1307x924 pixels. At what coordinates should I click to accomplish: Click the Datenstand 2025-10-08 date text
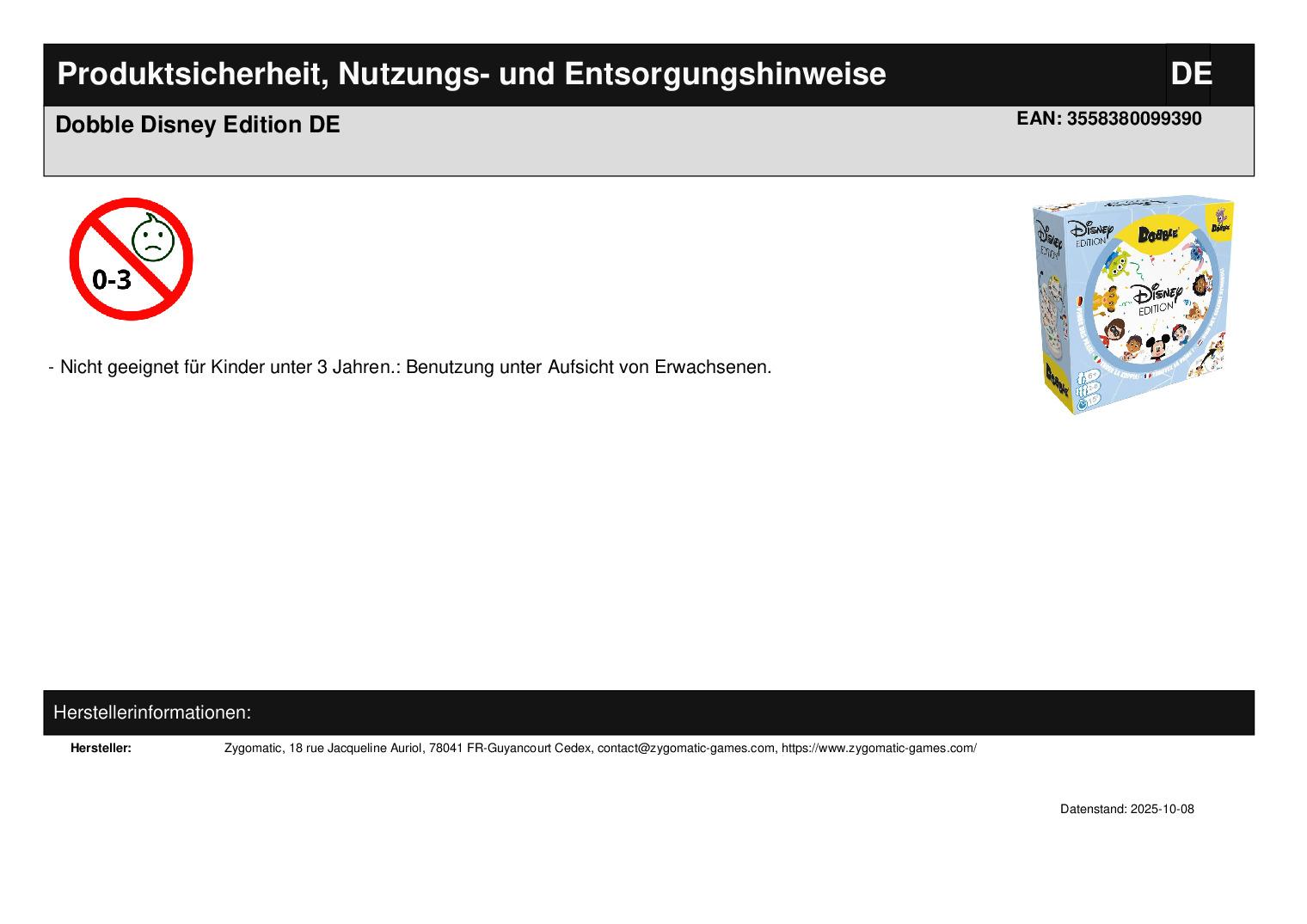[1126, 809]
